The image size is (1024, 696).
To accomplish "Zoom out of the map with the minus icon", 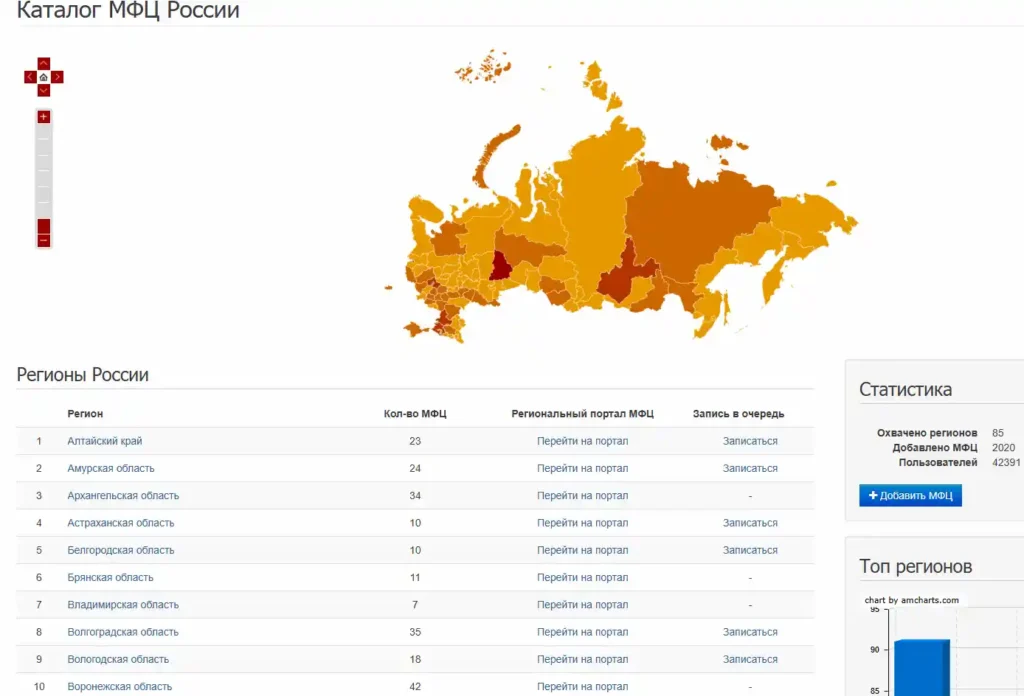I will point(43,240).
